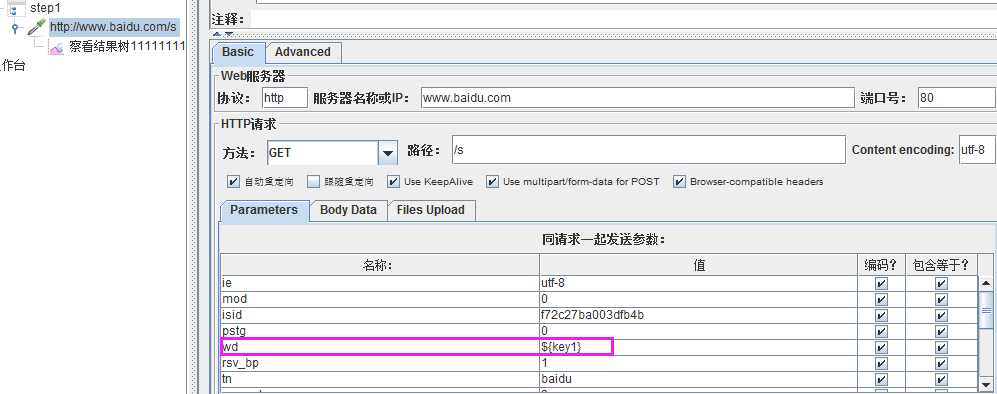This screenshot has height=394, width=997.
Task: Toggle 编码? checkbox in the rsv_bp row
Action: 881,363
